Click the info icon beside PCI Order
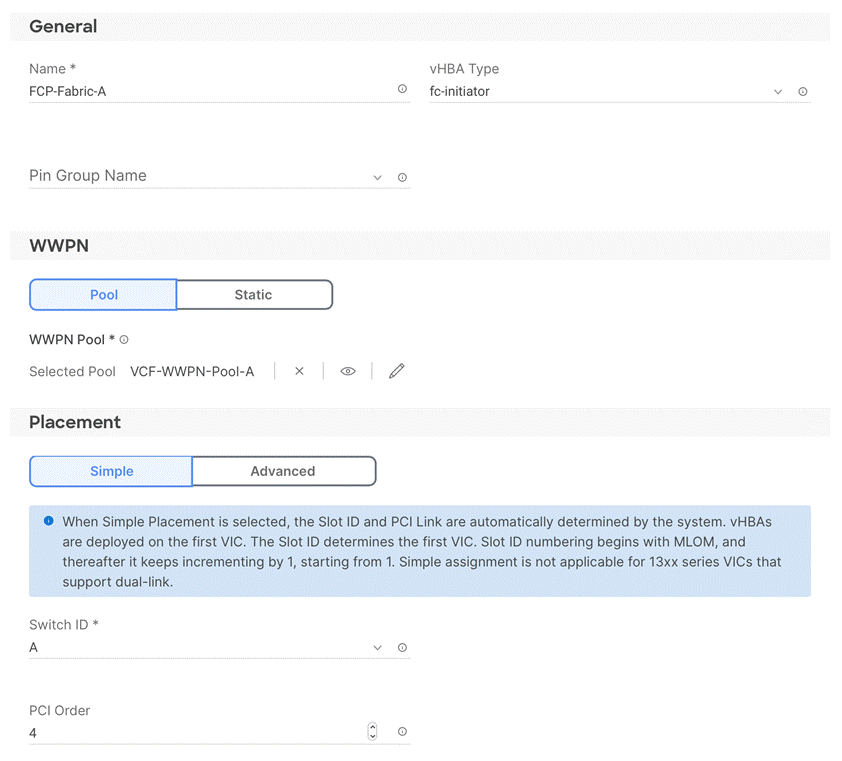 click(402, 732)
